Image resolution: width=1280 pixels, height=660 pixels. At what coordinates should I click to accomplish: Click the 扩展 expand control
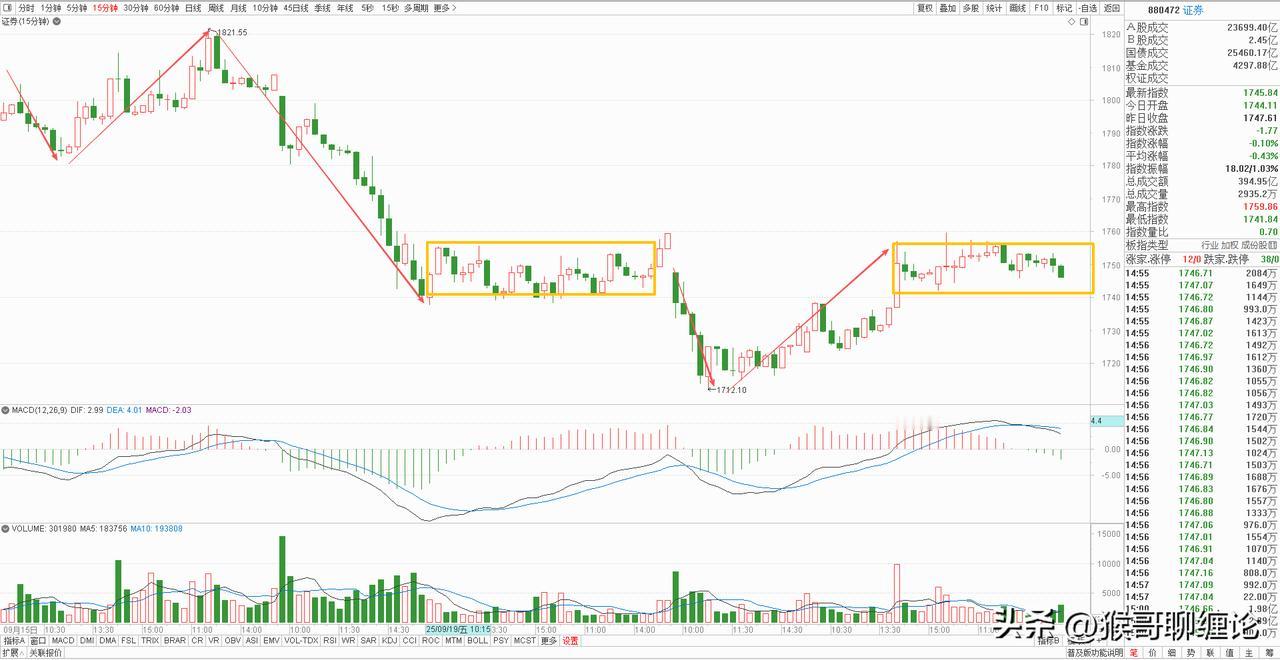tap(12, 652)
